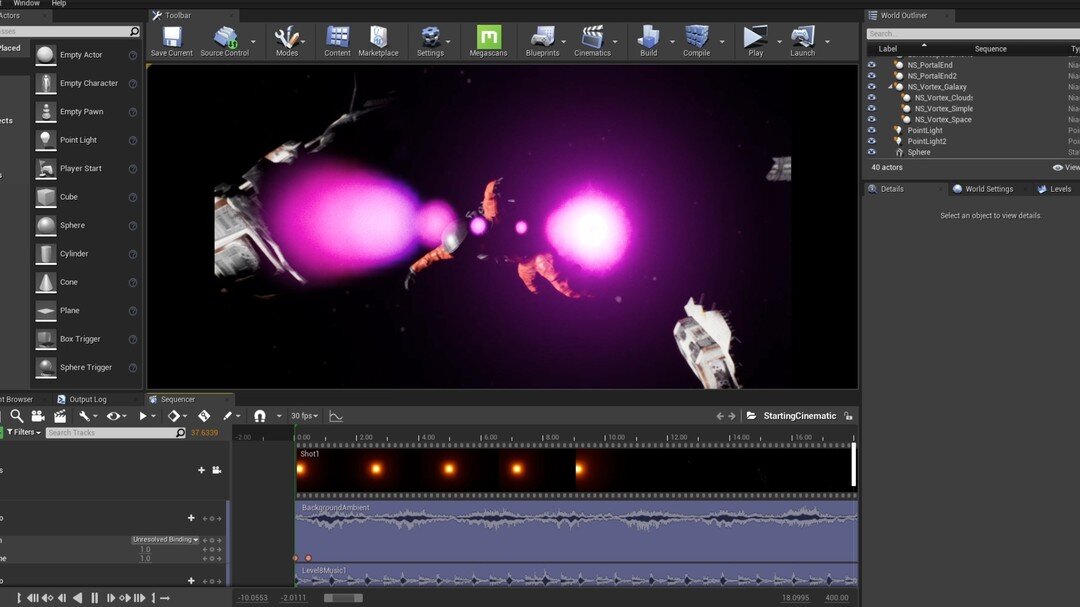Screen dimensions: 1080x607
Task: Play the sequence in reverse
Action: click(78, 598)
